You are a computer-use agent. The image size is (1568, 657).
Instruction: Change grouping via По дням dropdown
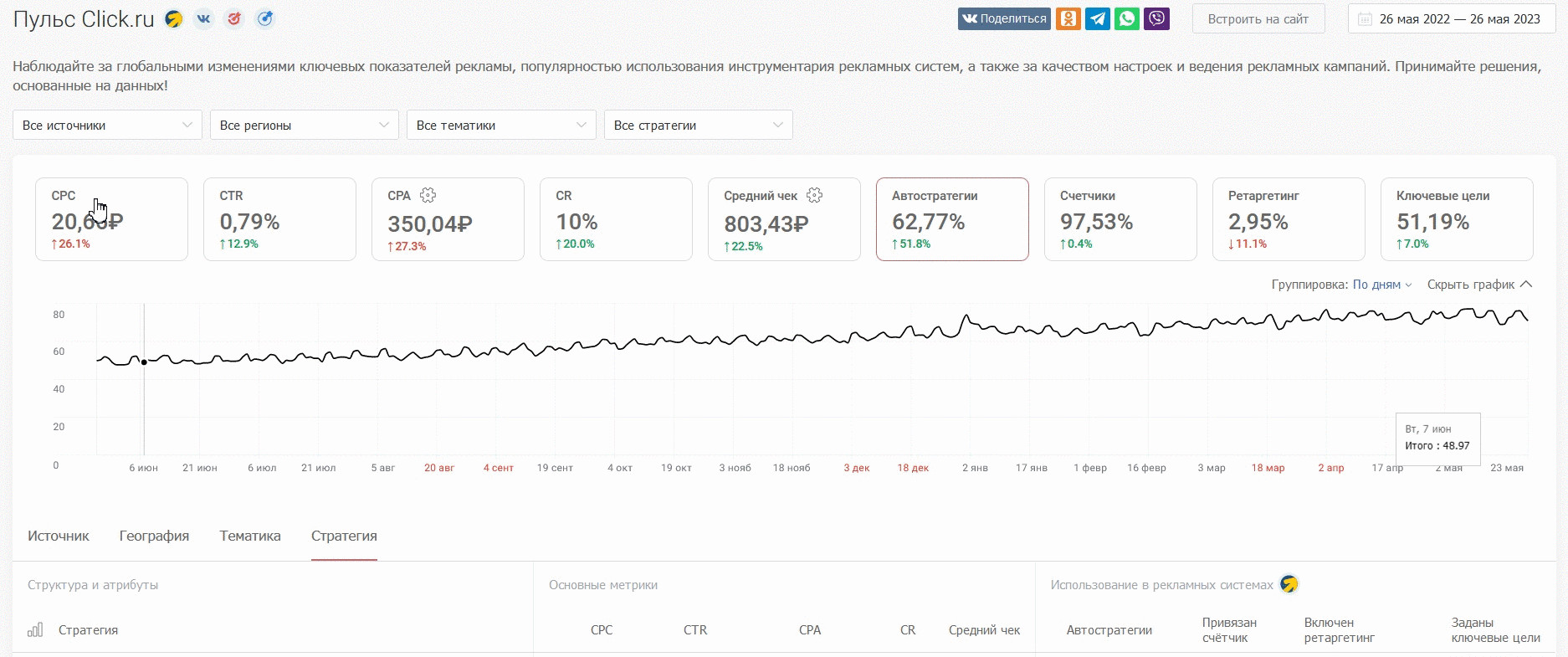(1382, 285)
